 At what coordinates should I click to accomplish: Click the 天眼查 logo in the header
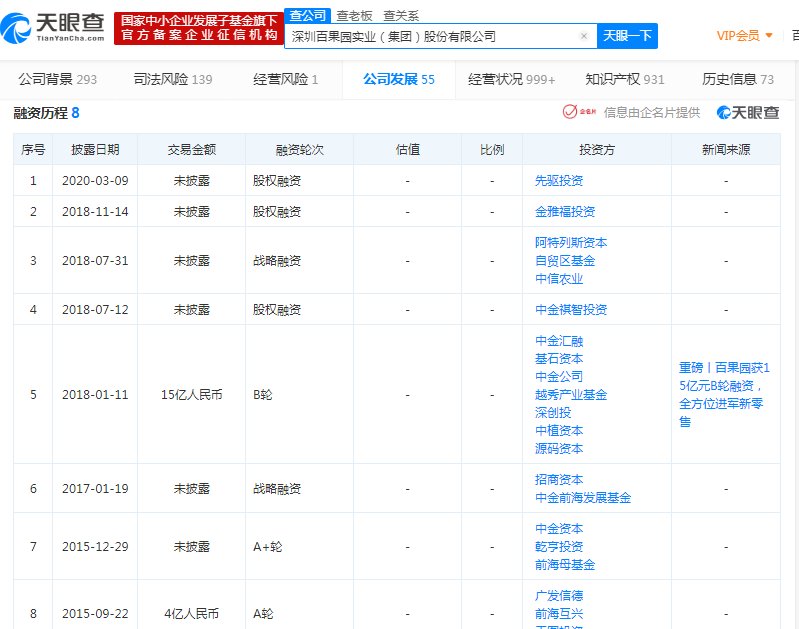point(52,28)
